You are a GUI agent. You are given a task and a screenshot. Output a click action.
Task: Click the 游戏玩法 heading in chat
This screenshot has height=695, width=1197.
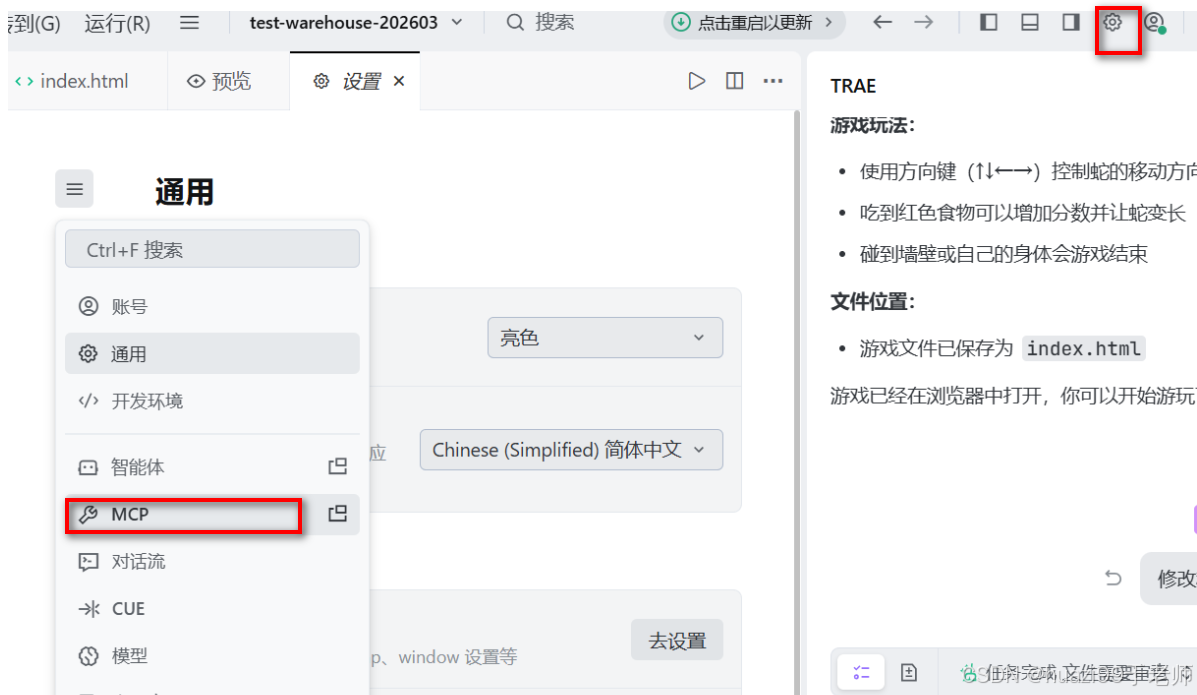[873, 125]
